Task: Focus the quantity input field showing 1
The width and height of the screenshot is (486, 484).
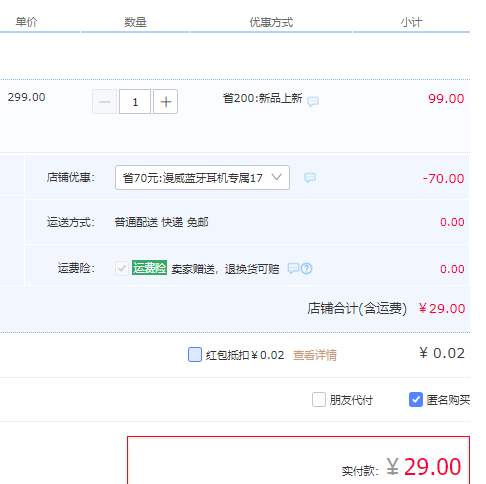Action: [135, 102]
